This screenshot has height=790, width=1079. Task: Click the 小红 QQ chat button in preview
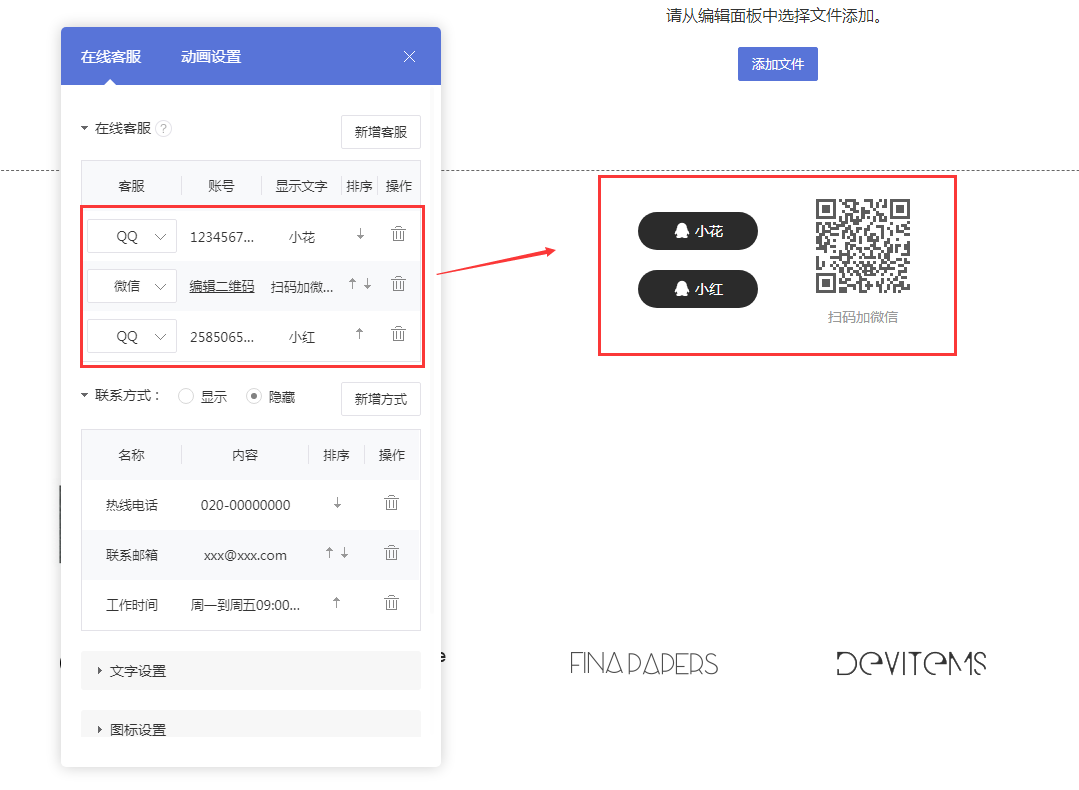[698, 289]
